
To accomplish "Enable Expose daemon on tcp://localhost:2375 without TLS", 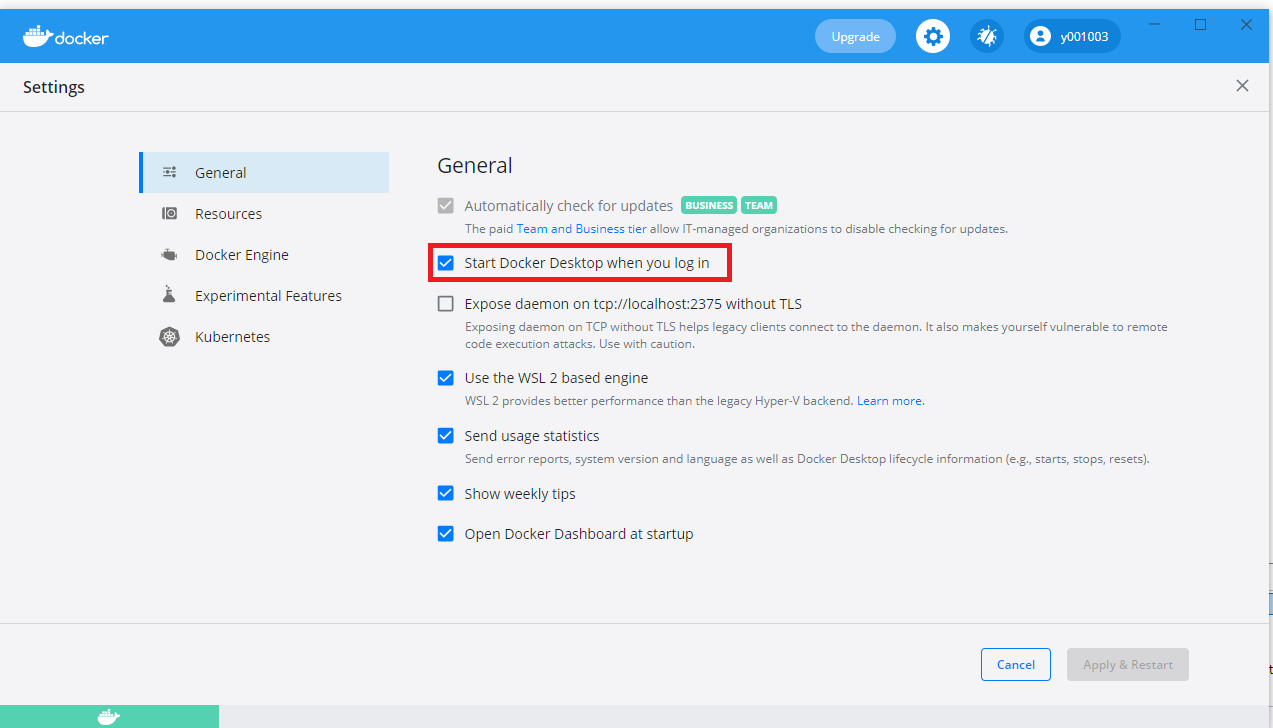I will pyautogui.click(x=446, y=304).
